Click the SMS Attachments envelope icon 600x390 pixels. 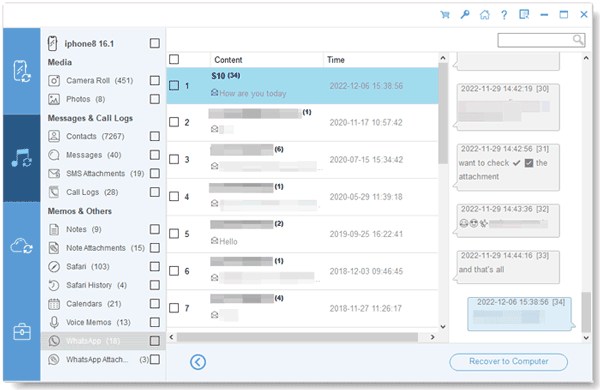click(x=54, y=174)
